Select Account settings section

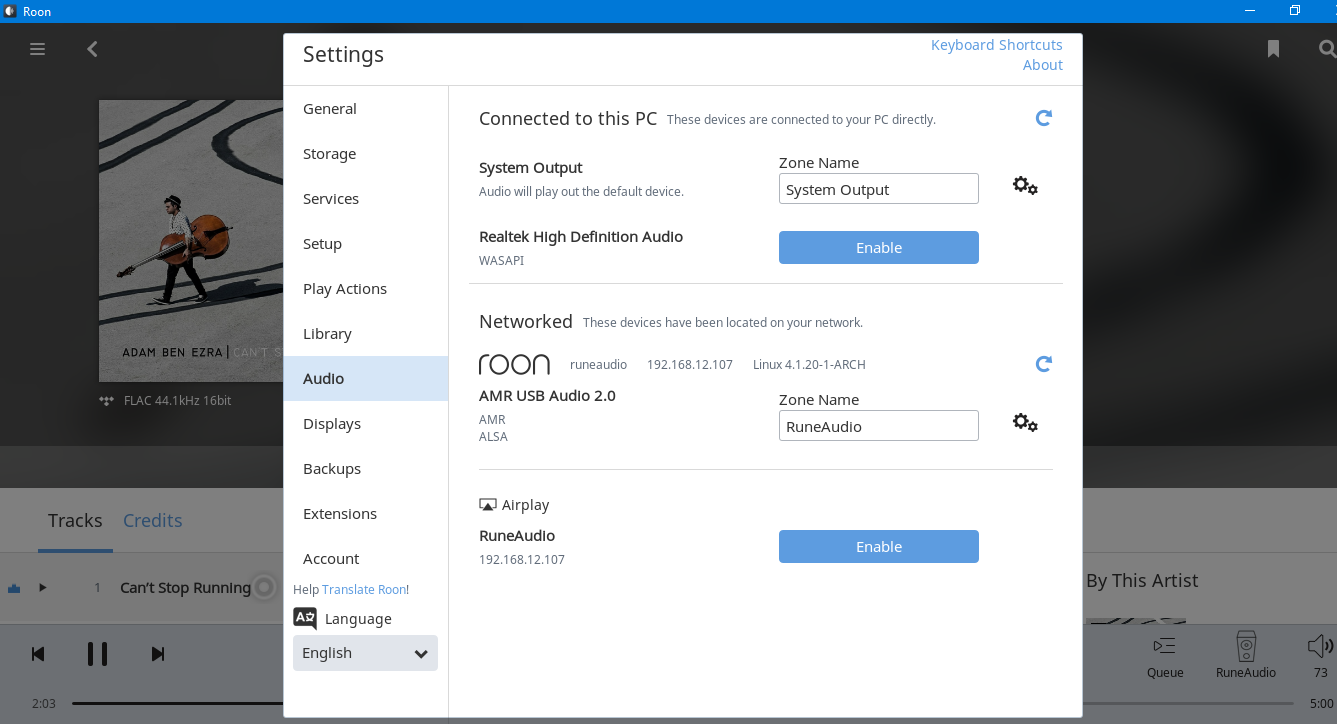(366, 559)
